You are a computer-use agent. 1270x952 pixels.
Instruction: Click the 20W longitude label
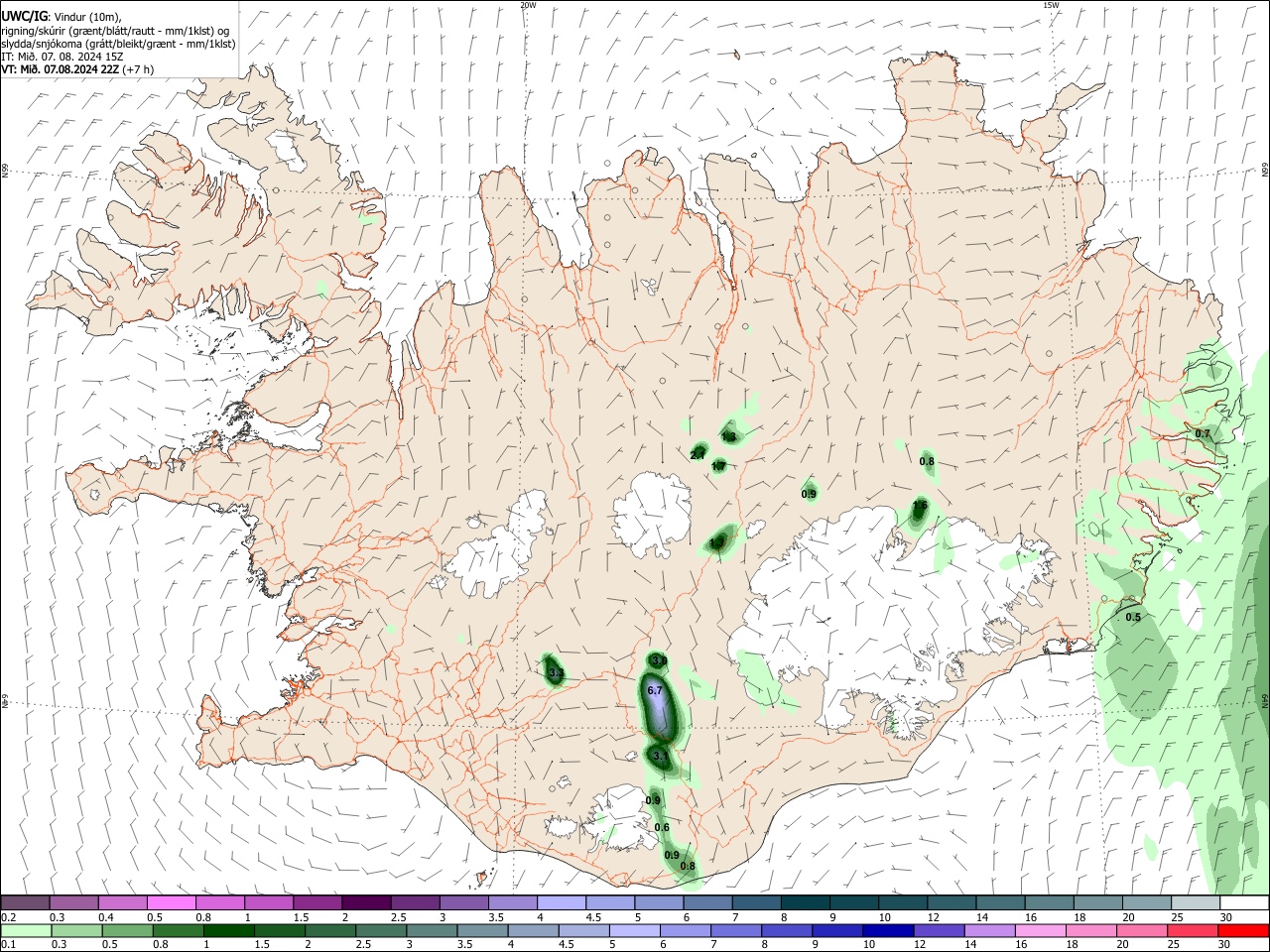tap(528, 5)
